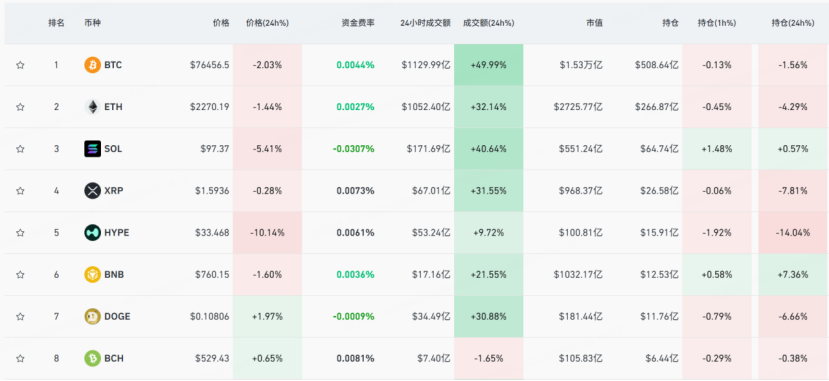Favorite ETH with its star icon
This screenshot has height=381, width=829.
coord(20,107)
